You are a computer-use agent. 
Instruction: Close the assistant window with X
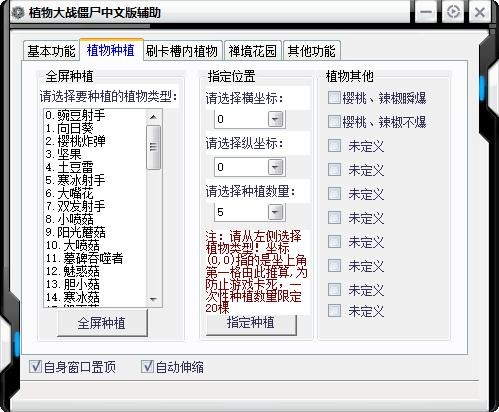coord(480,12)
